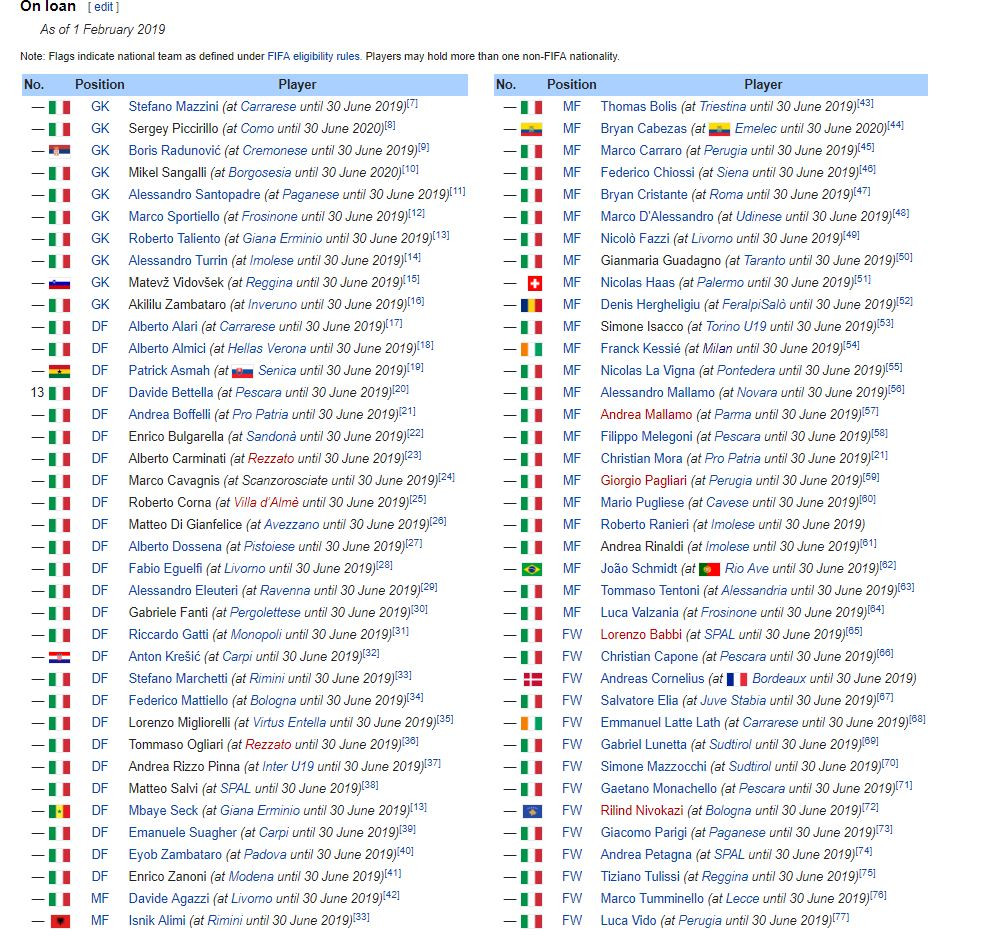1004x937 pixels.
Task: Click the Serbia flag beside Boris Radunović
Action: tap(60, 151)
